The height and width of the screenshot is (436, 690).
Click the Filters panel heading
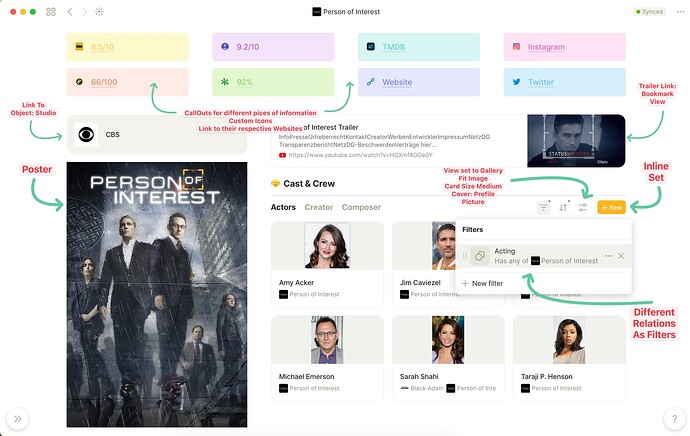pos(473,229)
